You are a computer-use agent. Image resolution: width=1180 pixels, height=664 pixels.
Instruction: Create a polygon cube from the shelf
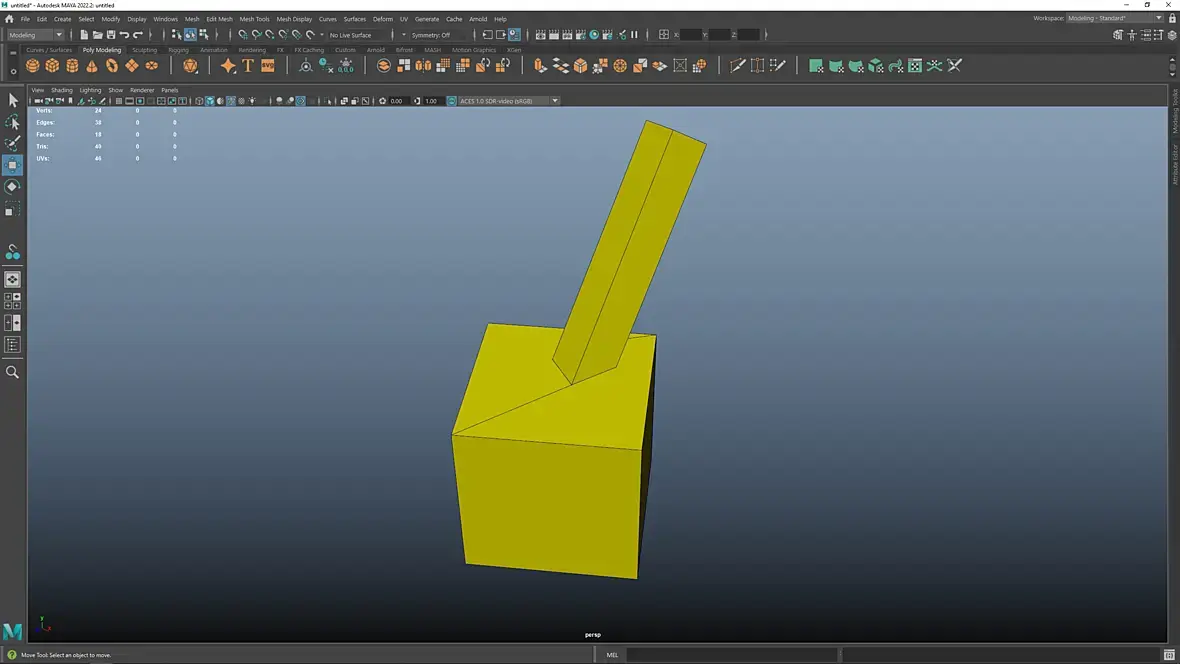[x=52, y=66]
